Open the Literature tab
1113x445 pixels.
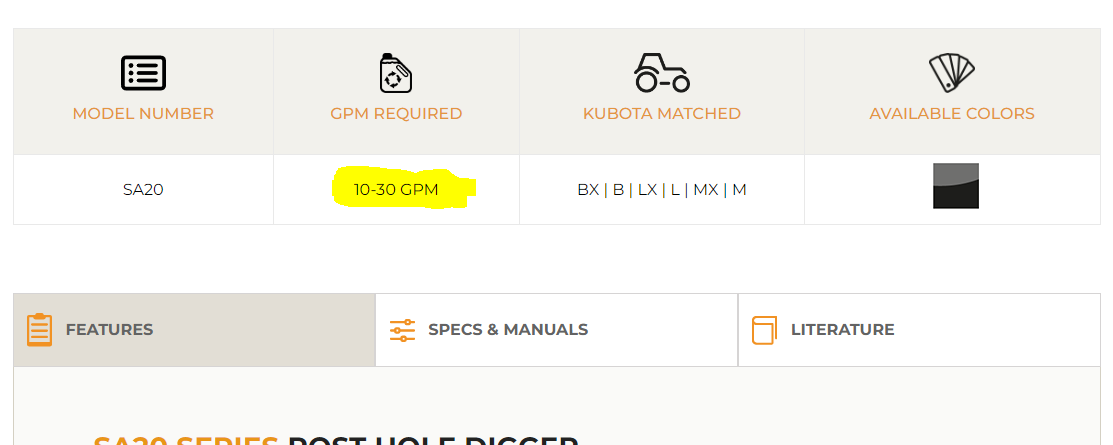(842, 330)
